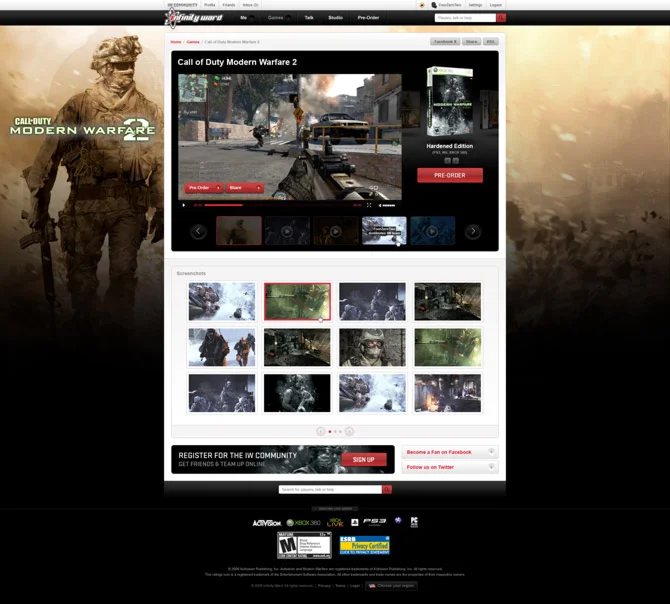Image resolution: width=670 pixels, height=604 pixels.
Task: Open Settings in the top bar
Action: coord(475,5)
